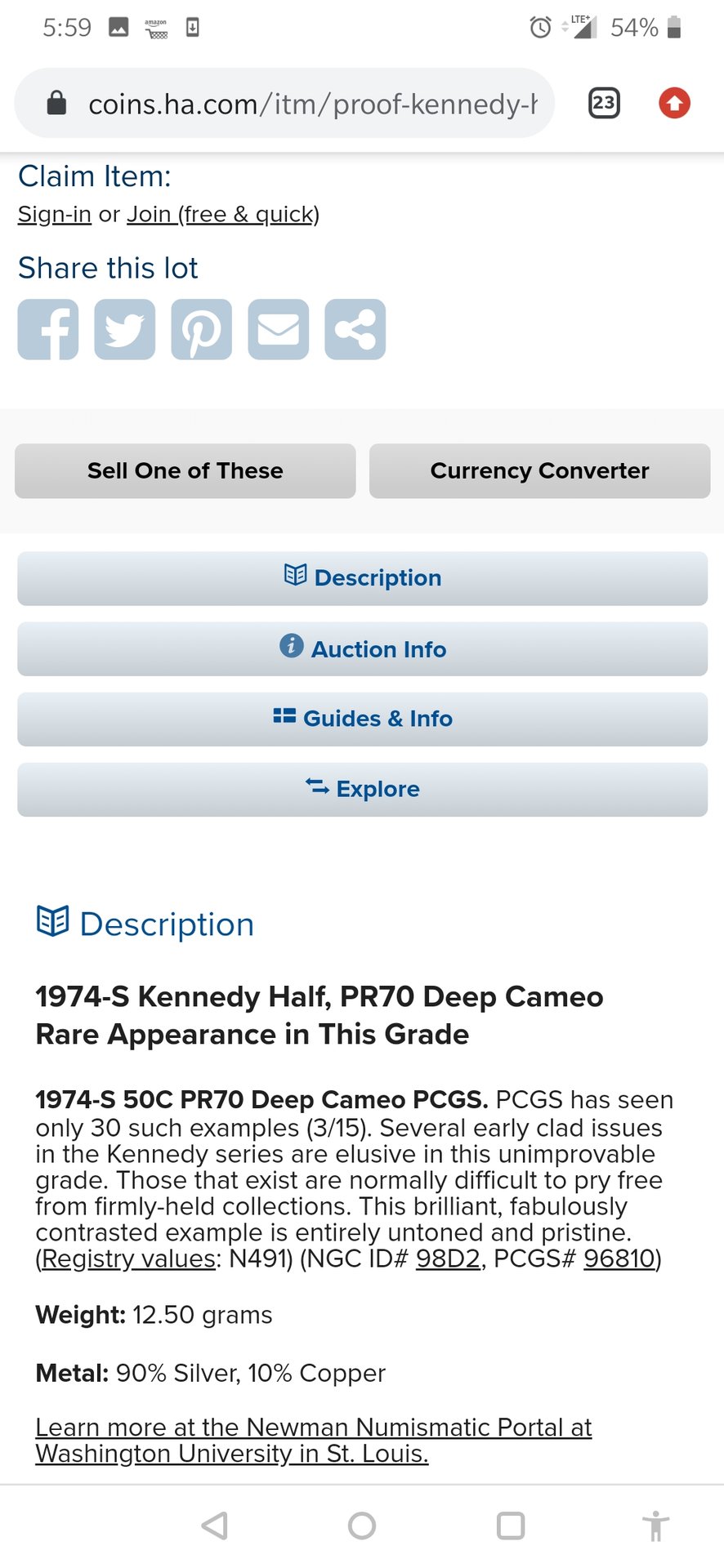Share lot on Facebook
This screenshot has height=1568, width=724.
(48, 329)
